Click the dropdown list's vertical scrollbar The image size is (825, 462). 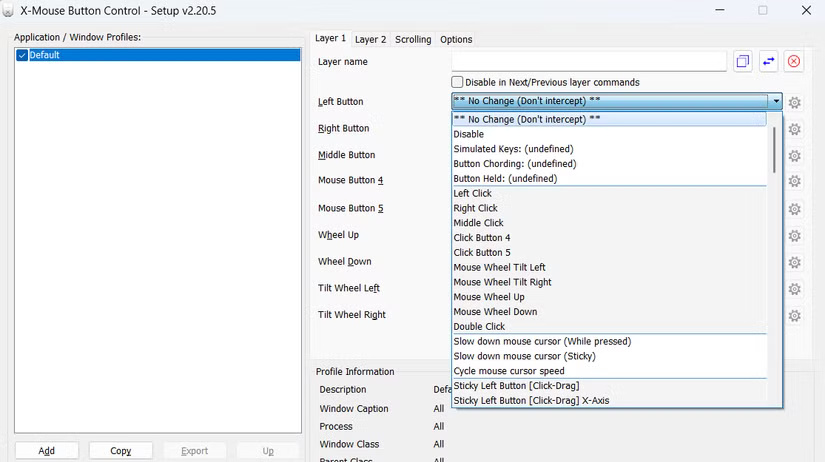click(x=775, y=150)
